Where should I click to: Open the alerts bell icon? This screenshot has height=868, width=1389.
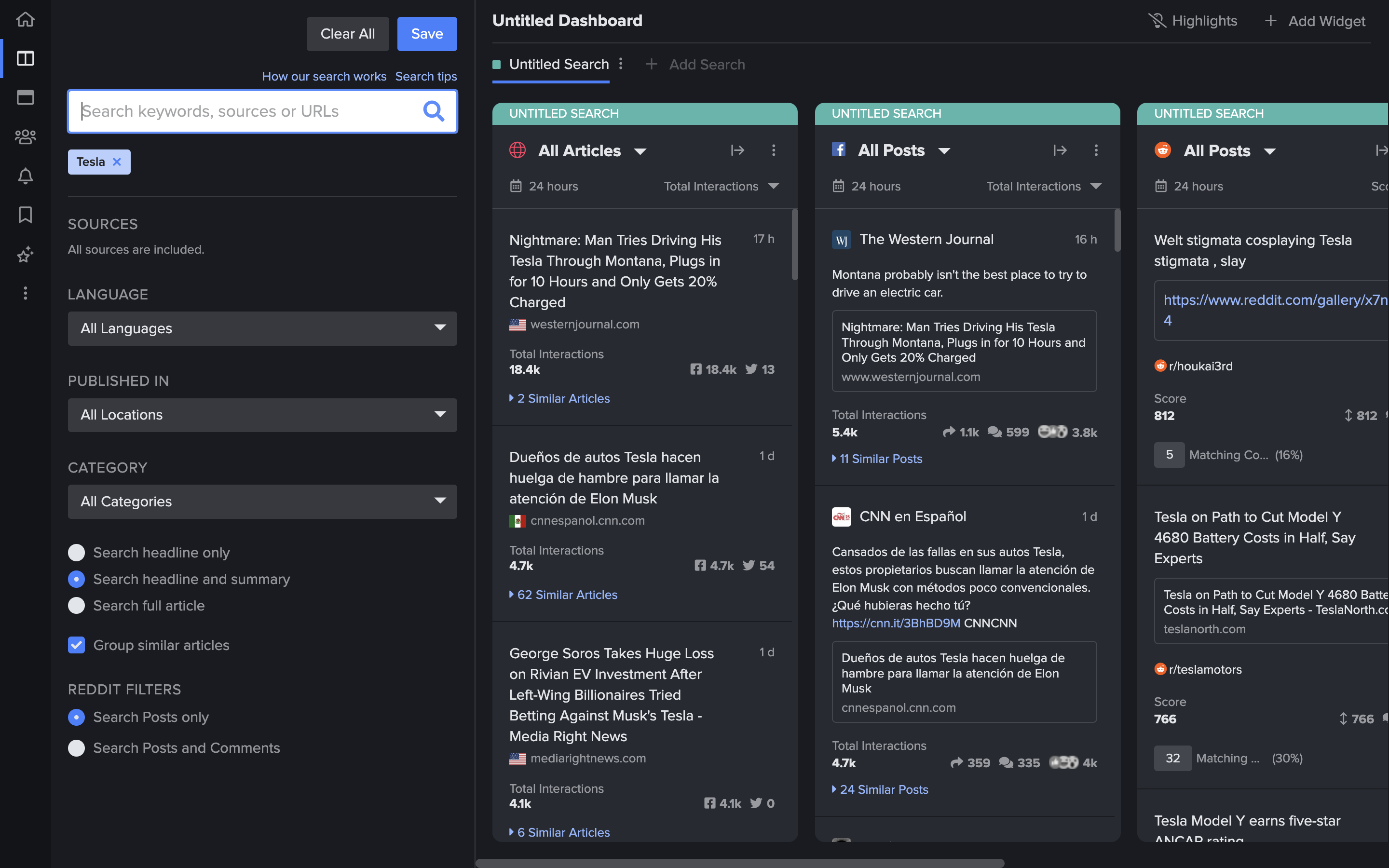pos(25,176)
